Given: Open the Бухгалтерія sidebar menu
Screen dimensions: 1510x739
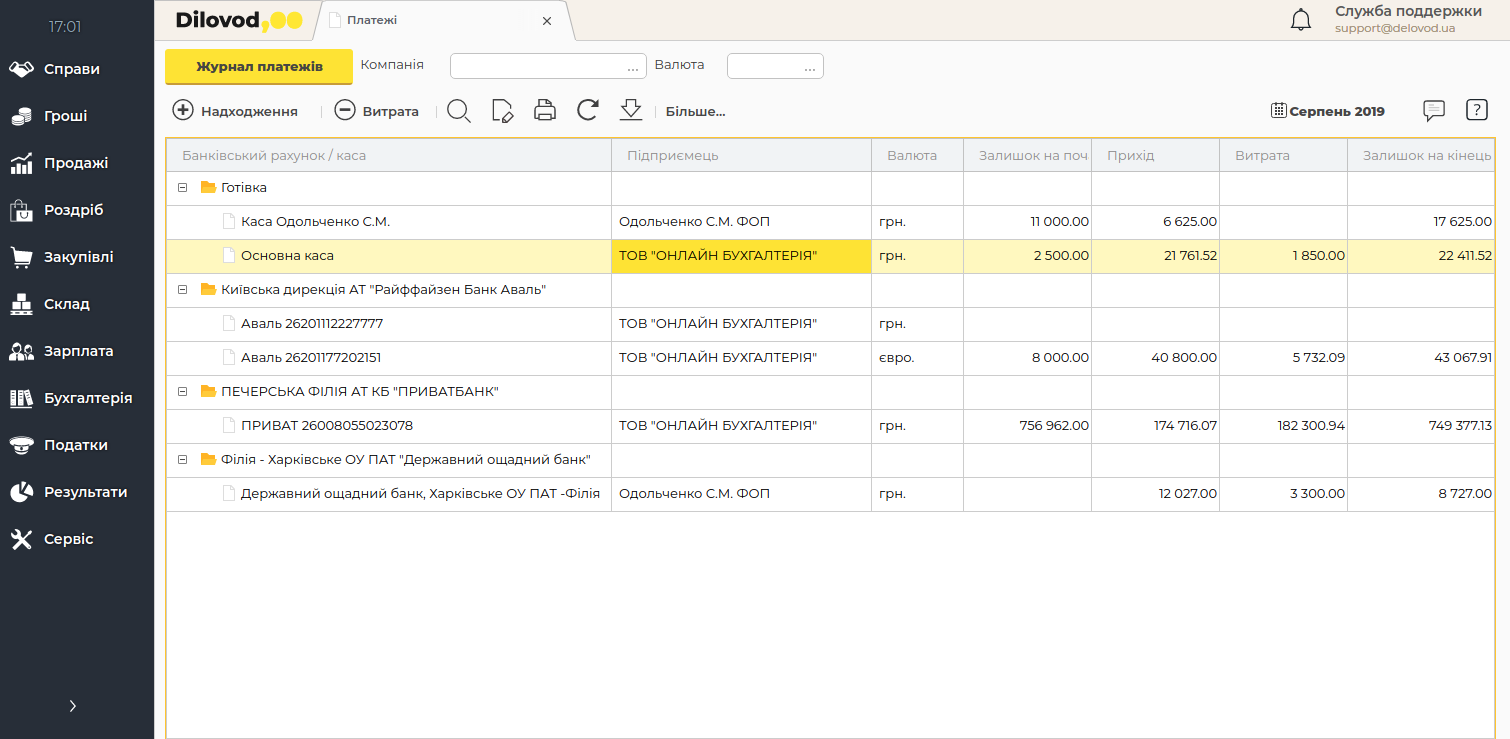Looking at the screenshot, I should [87, 398].
